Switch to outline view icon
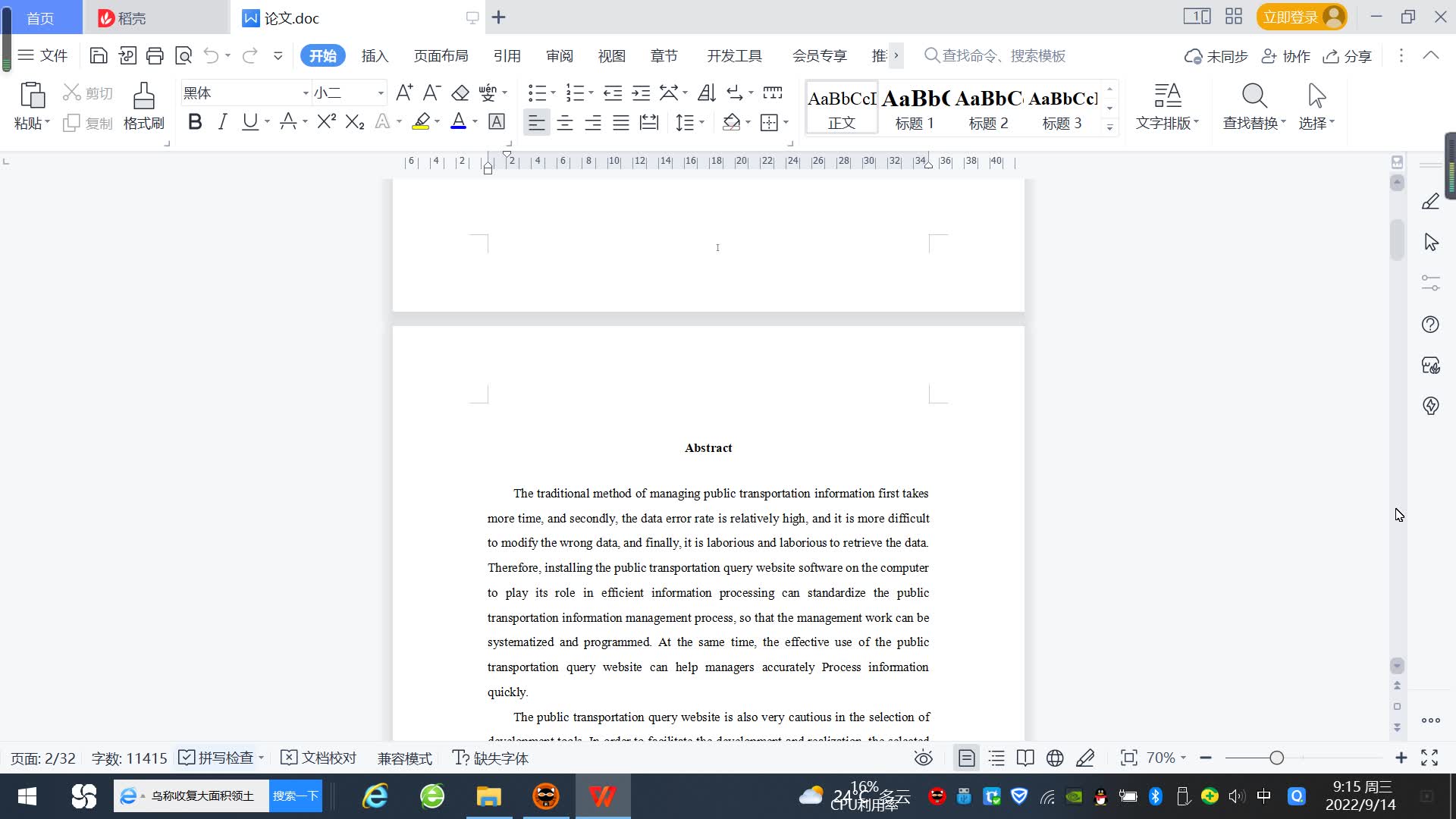This screenshot has width=1456, height=819. click(x=996, y=758)
